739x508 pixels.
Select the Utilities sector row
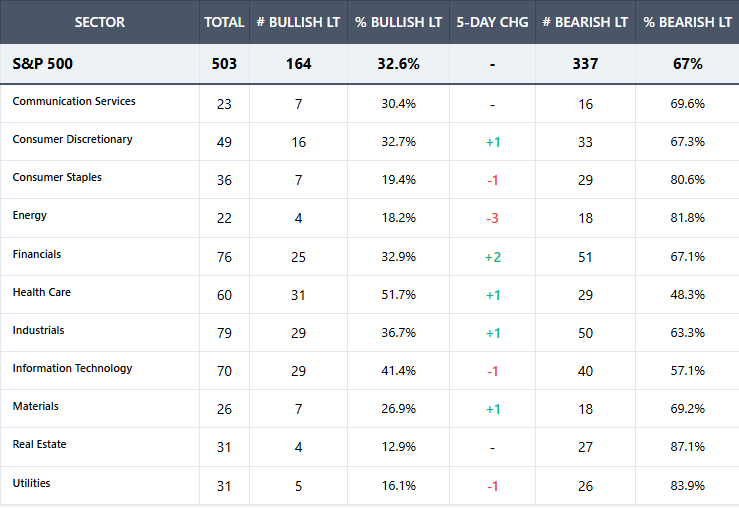pyautogui.click(x=31, y=483)
